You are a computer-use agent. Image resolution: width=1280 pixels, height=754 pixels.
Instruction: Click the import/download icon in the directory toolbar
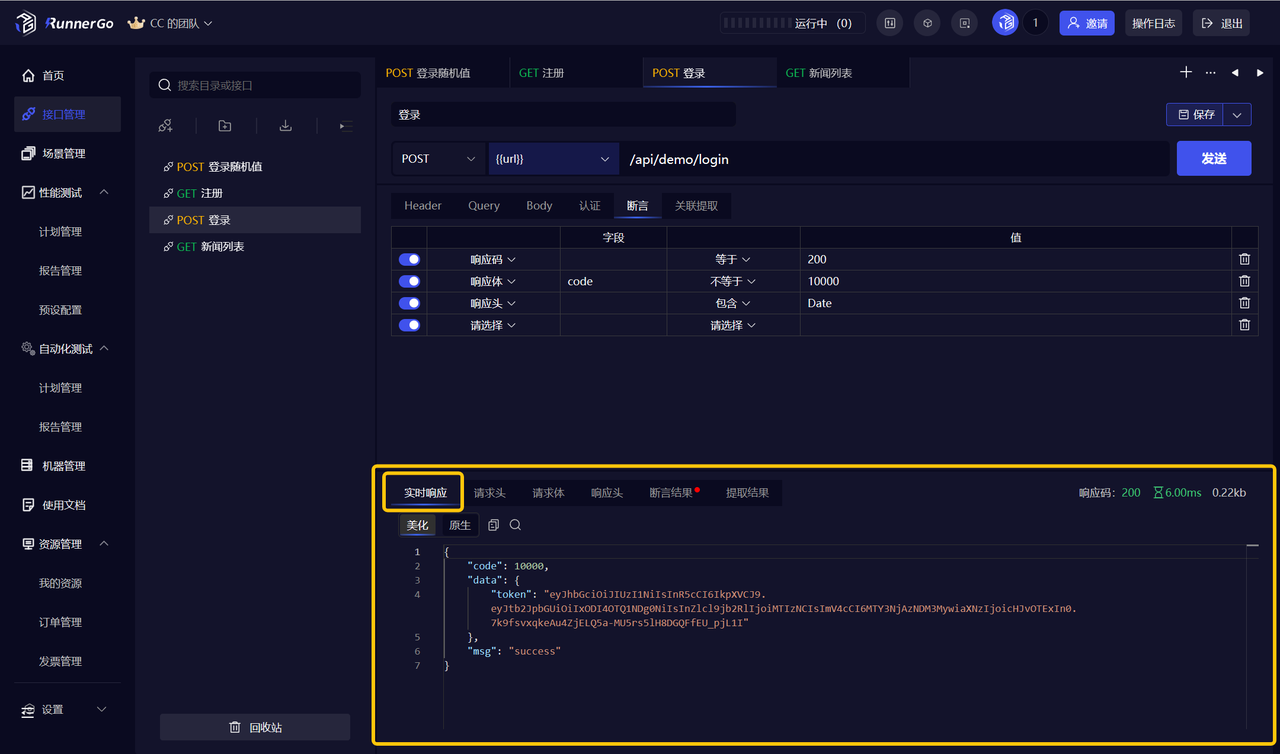pyautogui.click(x=285, y=125)
